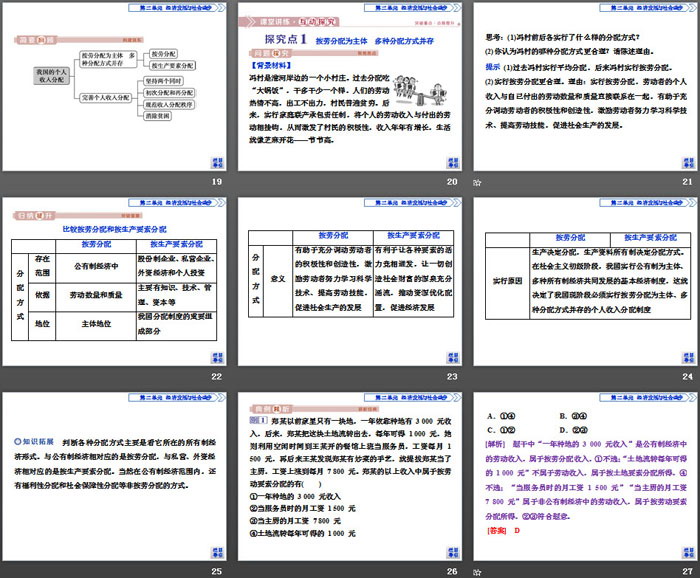This screenshot has width=700, height=578.
Task: Click the red [答案] D line on slide 27
Action: 503,531
